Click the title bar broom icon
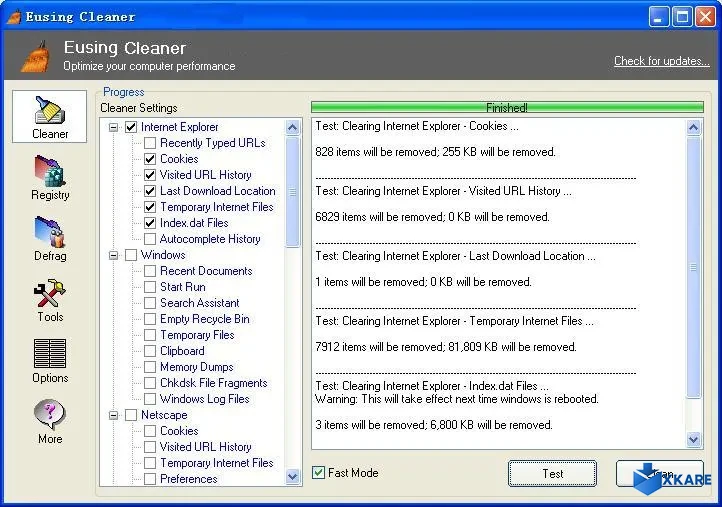Viewport: 722px width, 507px height. pos(14,17)
